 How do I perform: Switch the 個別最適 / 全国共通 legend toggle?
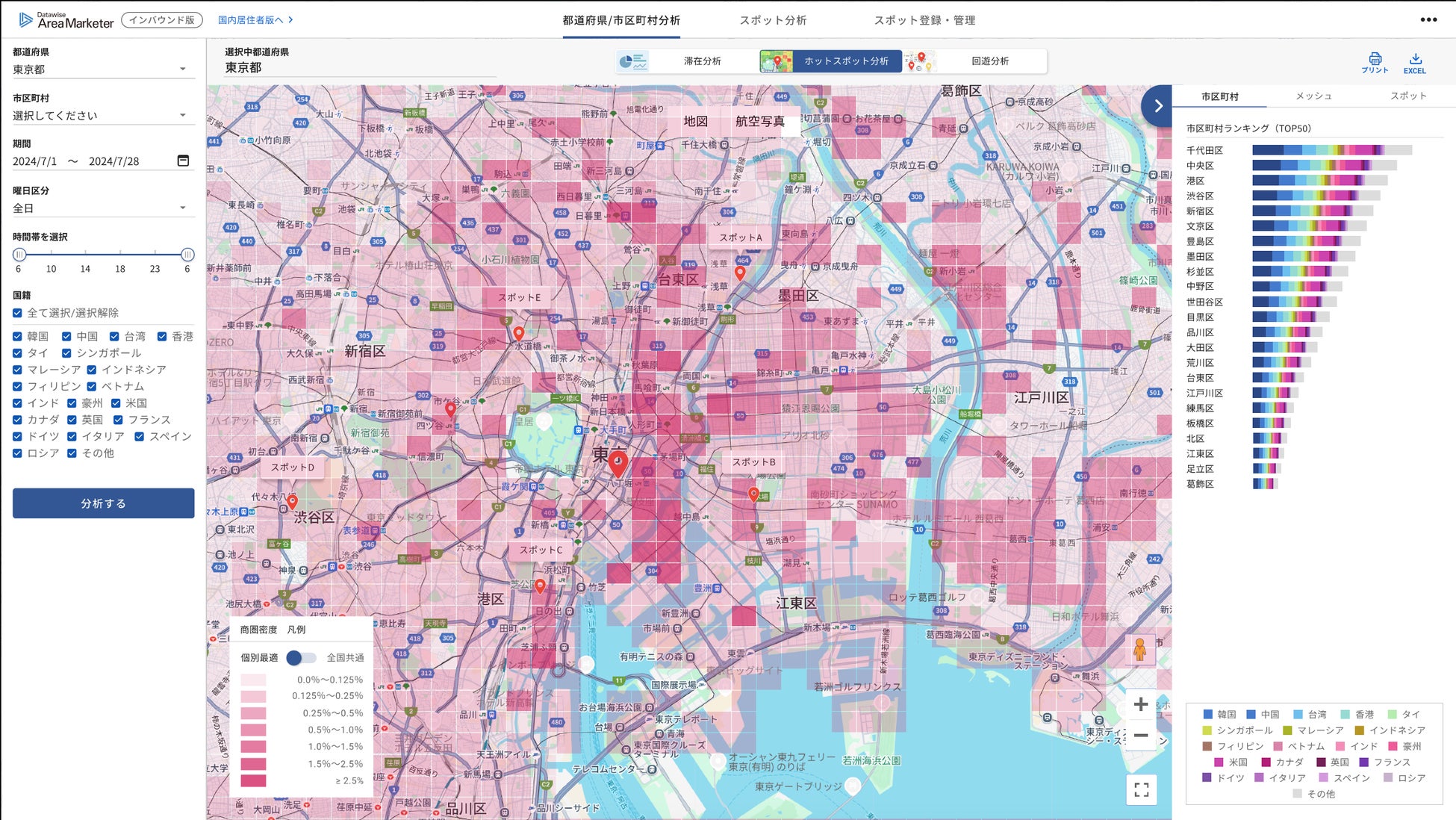tap(301, 658)
